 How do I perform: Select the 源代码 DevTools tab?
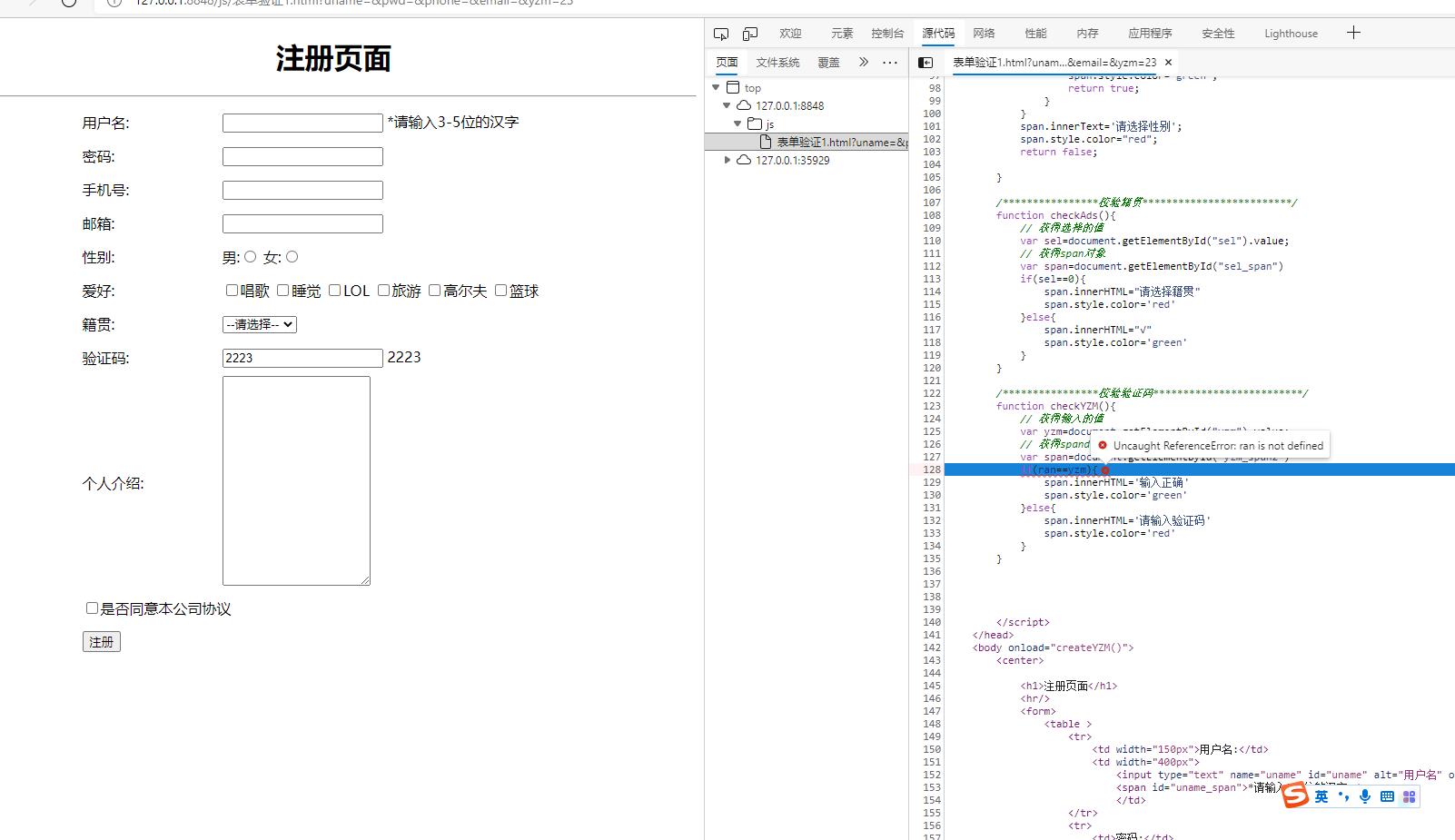coord(938,34)
